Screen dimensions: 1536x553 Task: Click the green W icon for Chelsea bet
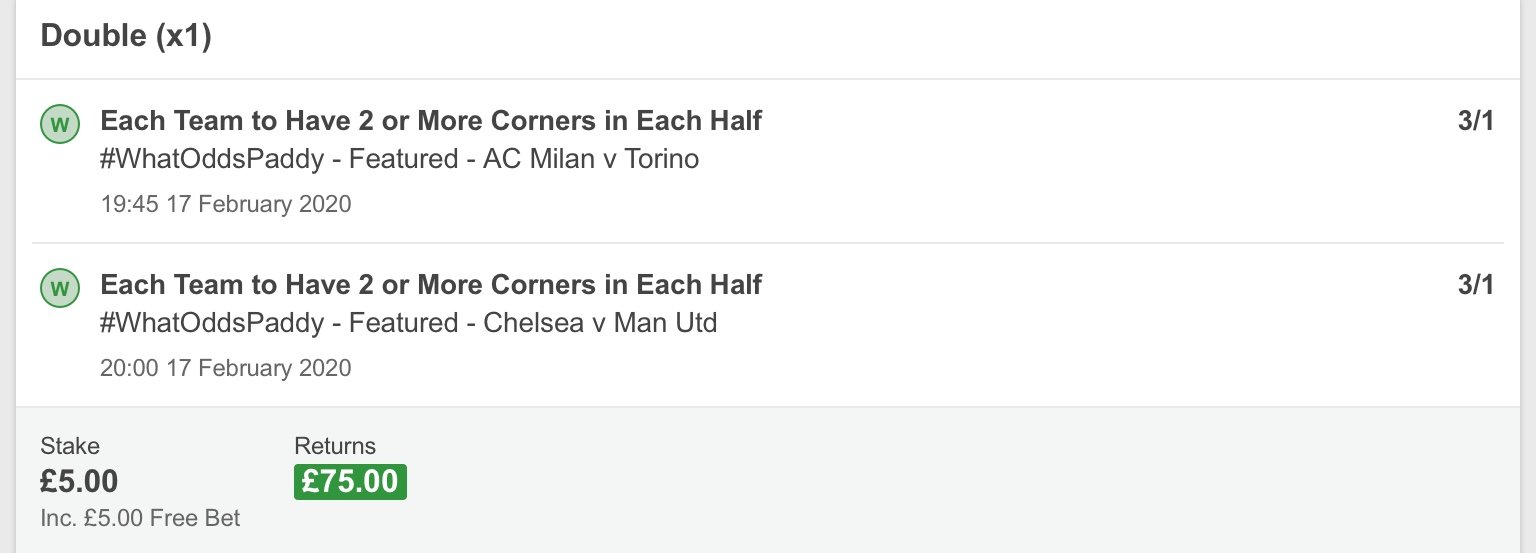[59, 289]
